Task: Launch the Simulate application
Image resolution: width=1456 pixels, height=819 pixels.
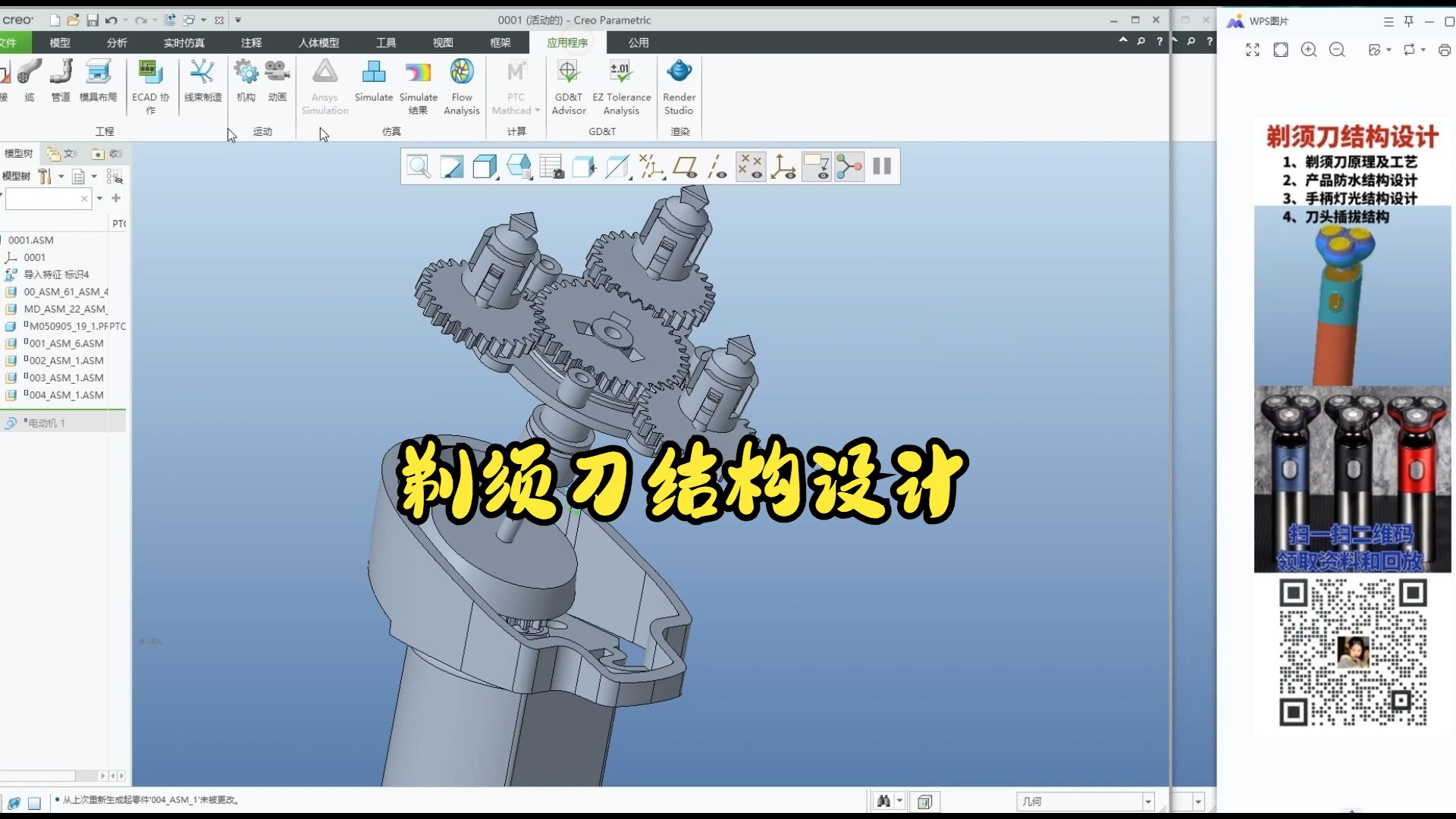Action: [x=374, y=80]
